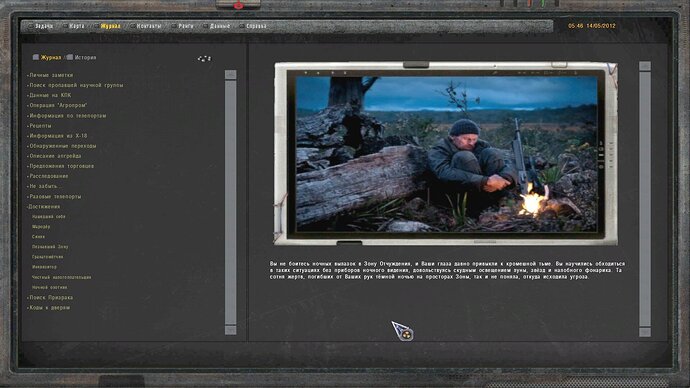Click the journal list scroll-up arrow

coord(231,75)
